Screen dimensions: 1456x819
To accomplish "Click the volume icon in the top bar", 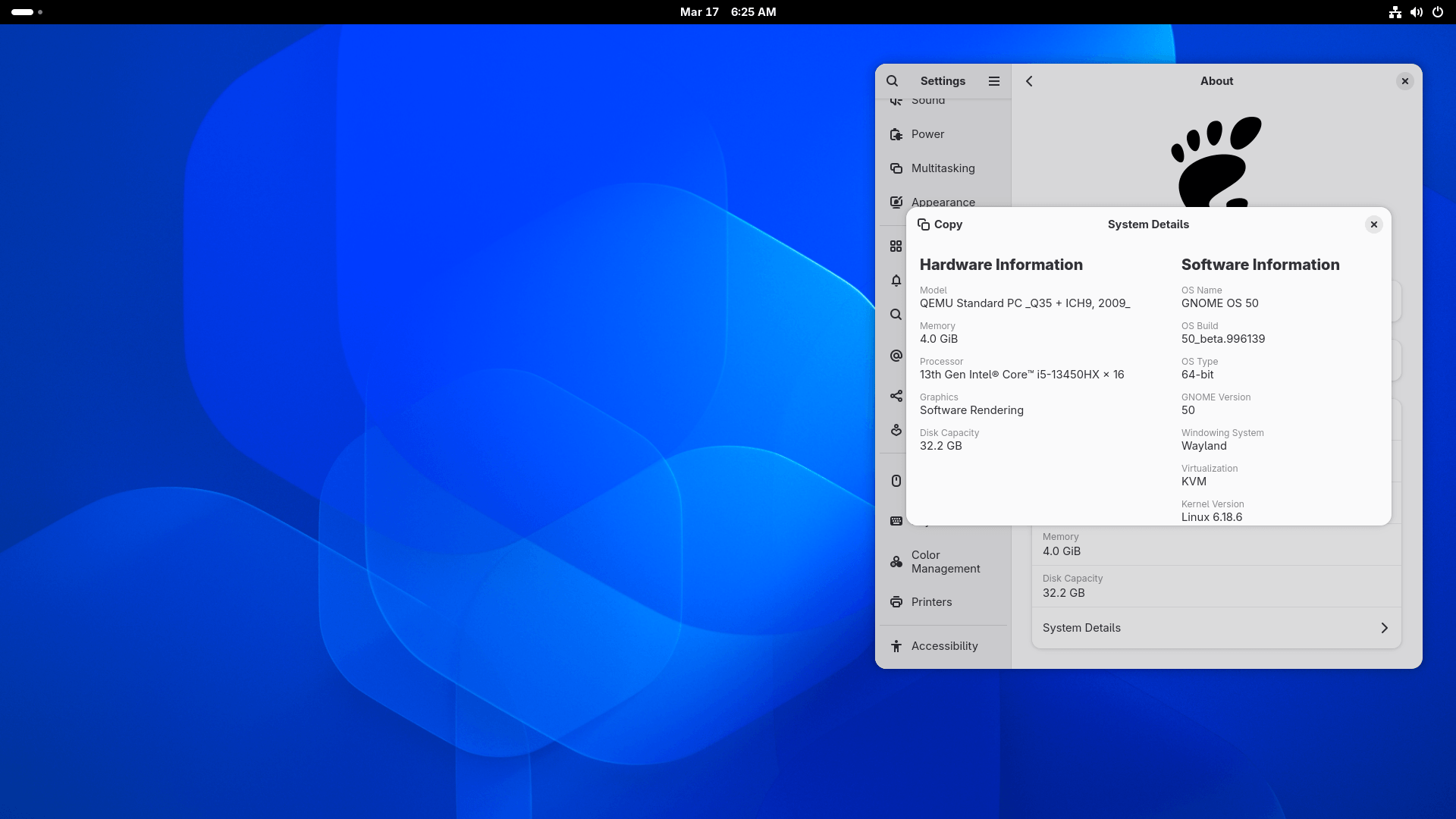I will [1416, 12].
